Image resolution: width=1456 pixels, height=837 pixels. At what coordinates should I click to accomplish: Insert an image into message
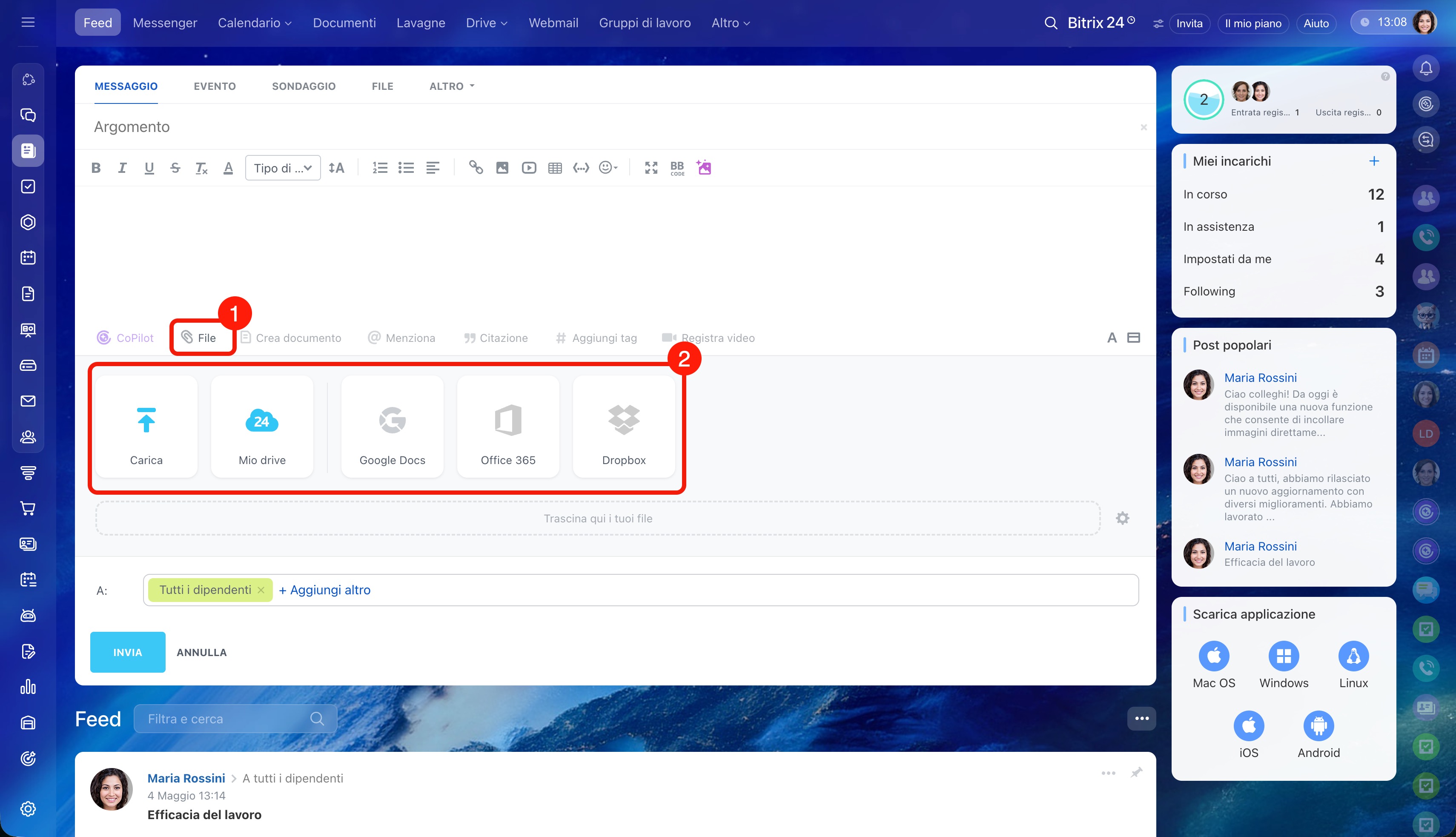tap(502, 168)
